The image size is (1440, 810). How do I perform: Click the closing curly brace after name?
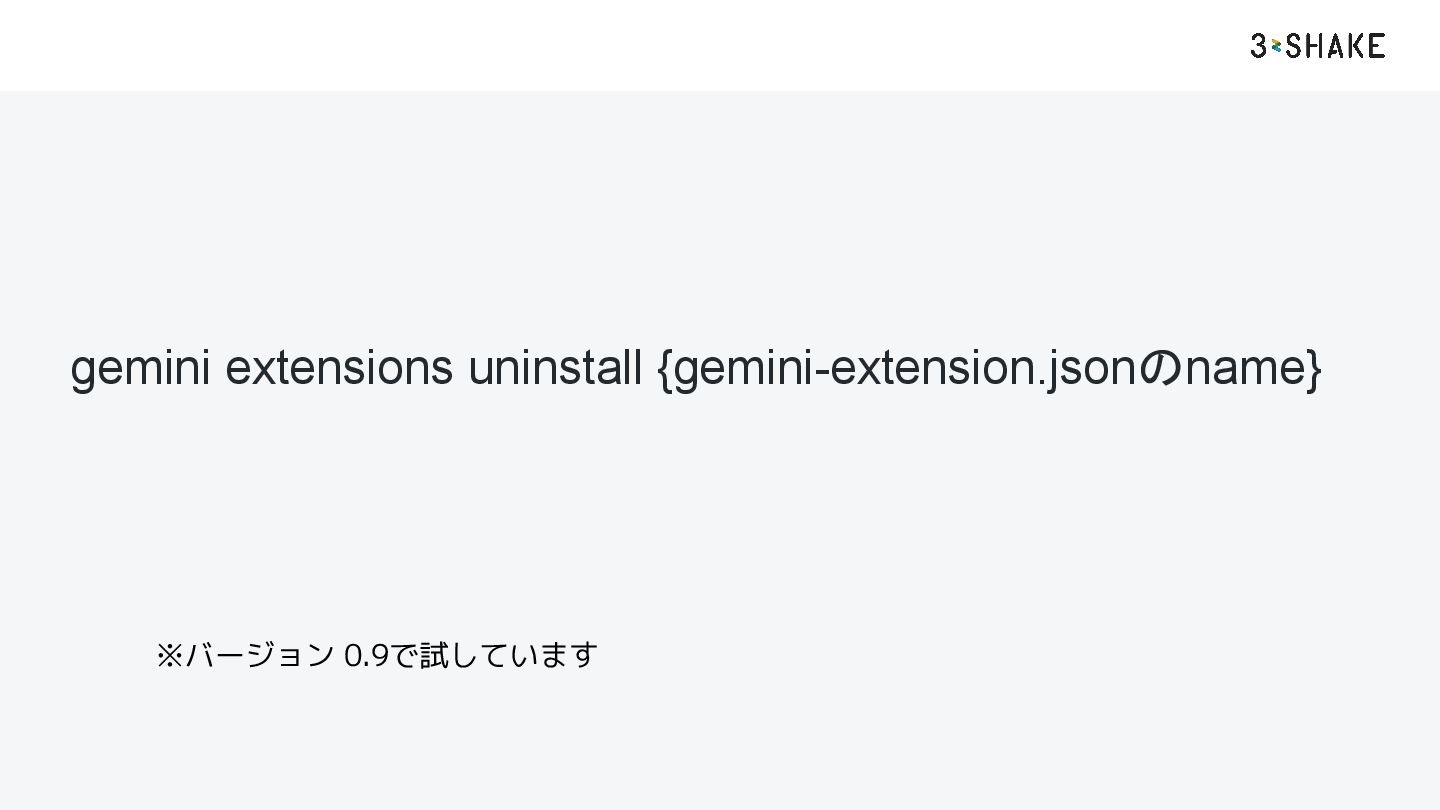1313,367
